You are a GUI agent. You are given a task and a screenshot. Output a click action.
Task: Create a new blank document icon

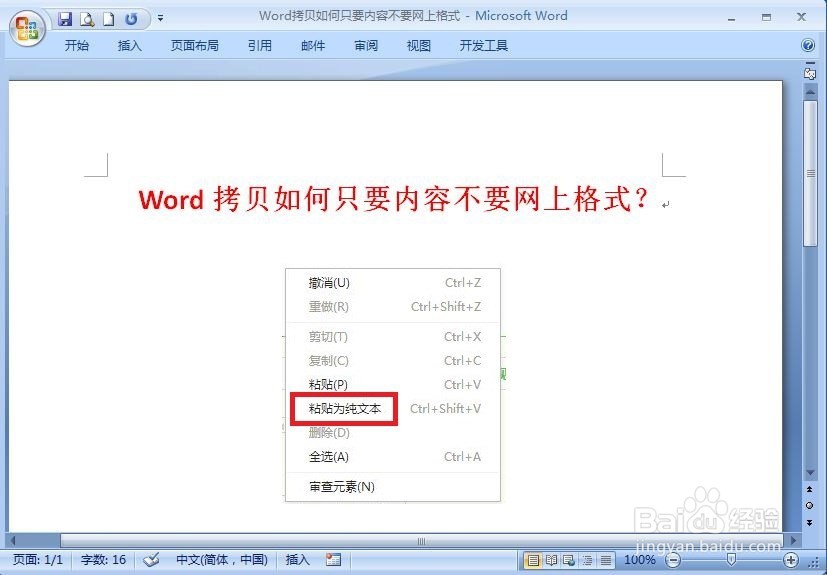click(108, 20)
